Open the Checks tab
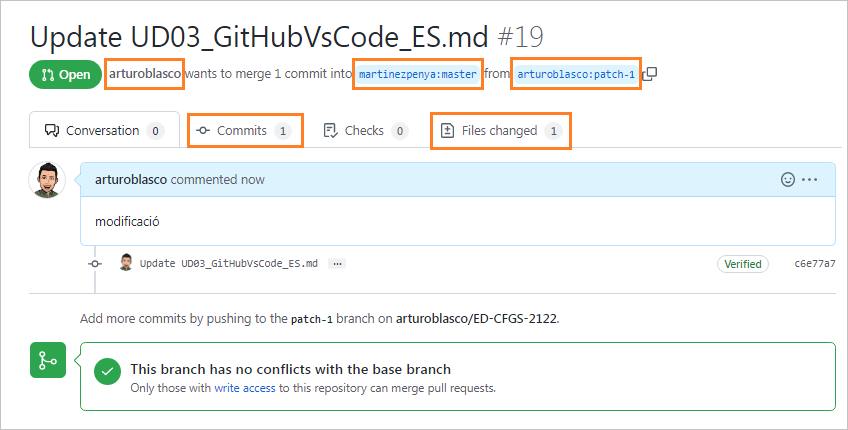Viewport: 848px width, 430px height. (x=365, y=130)
